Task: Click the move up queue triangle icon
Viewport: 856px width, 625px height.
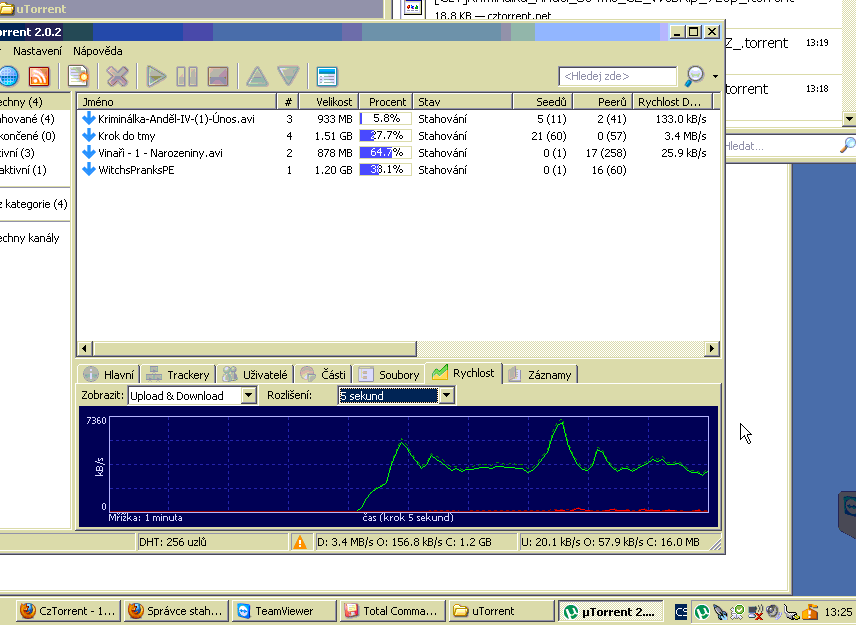Action: [257, 76]
